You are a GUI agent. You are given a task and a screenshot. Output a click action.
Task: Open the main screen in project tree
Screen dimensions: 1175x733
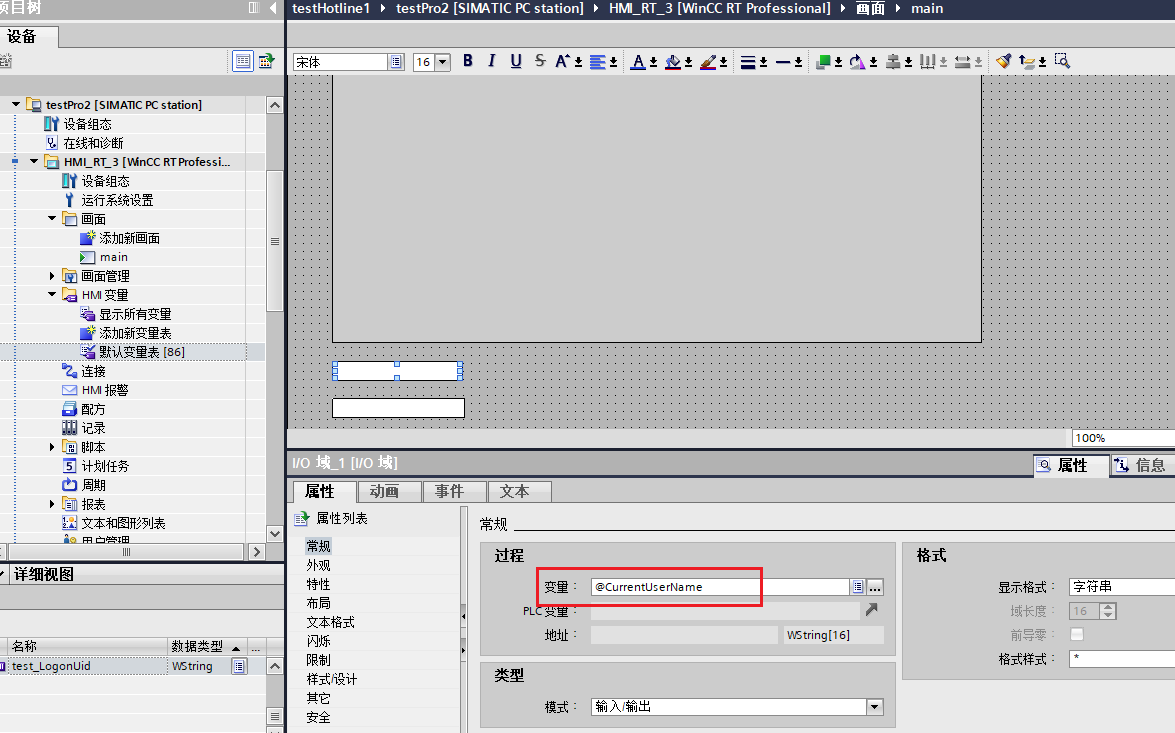click(113, 257)
